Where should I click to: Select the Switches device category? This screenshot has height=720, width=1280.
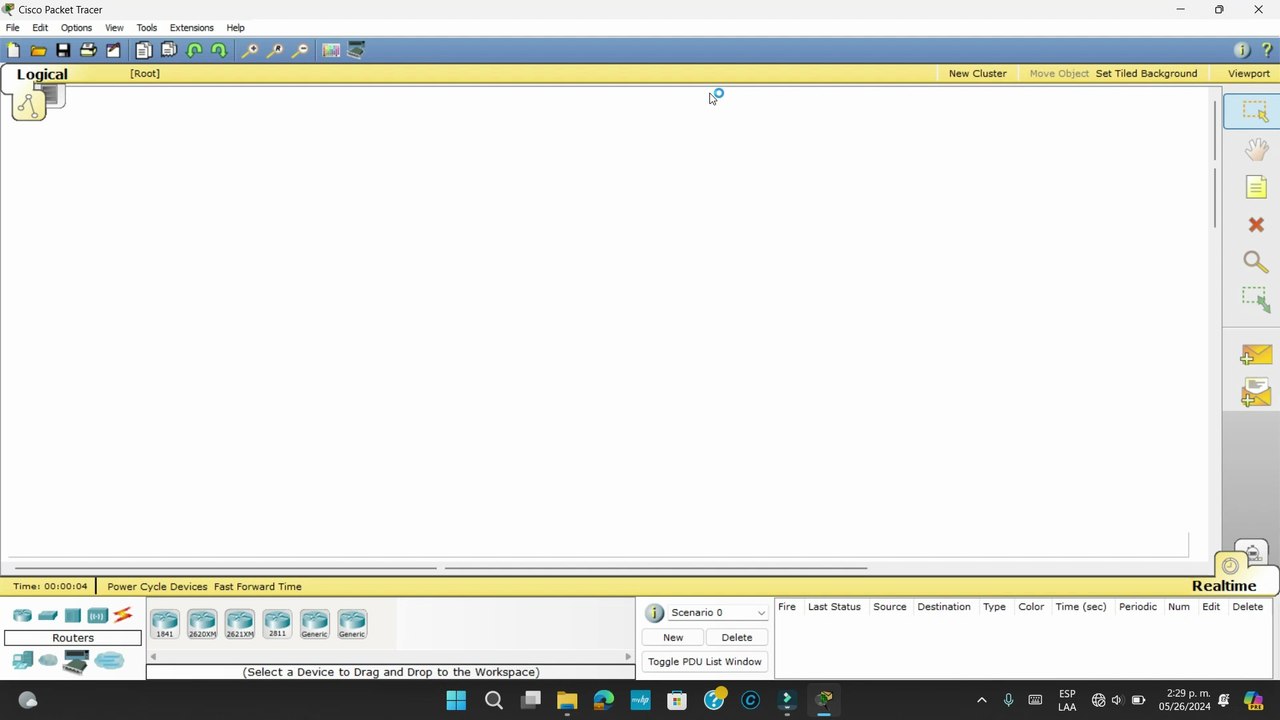pyautogui.click(x=47, y=615)
